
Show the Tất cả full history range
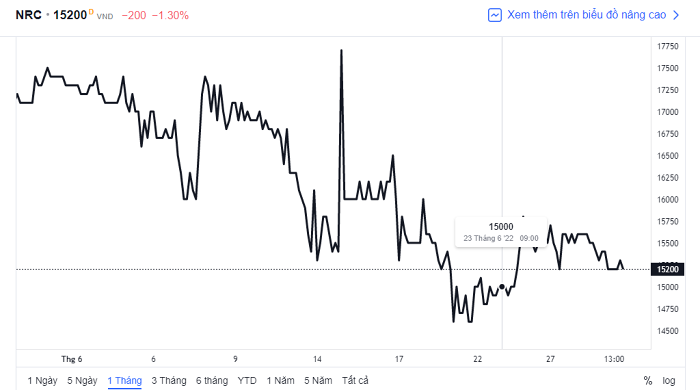tap(355, 381)
